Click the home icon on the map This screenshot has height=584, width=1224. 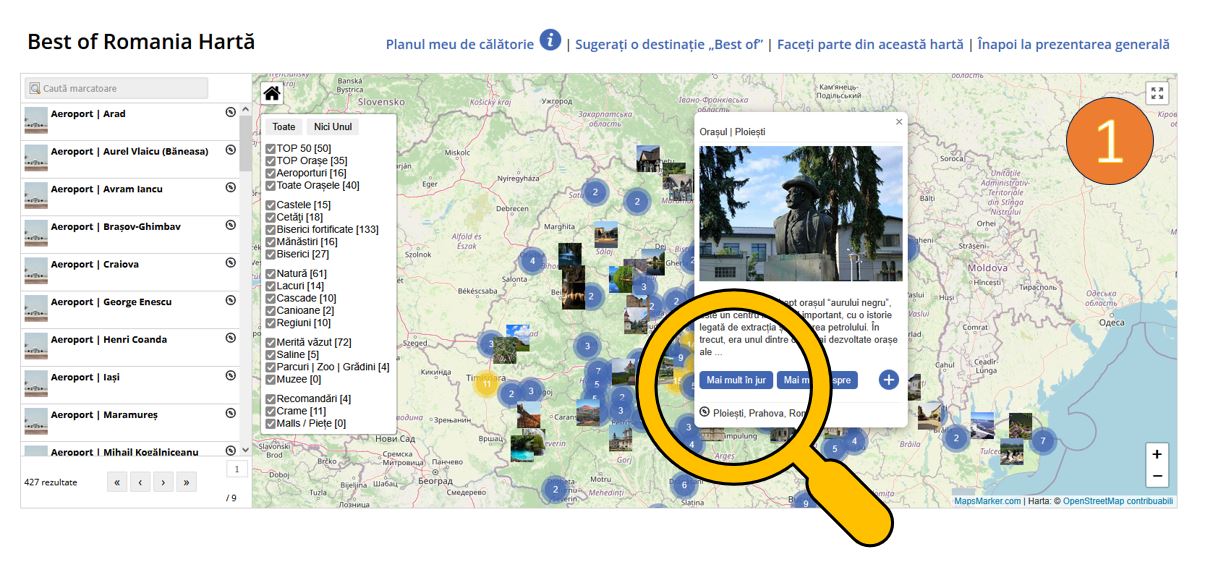(x=271, y=94)
